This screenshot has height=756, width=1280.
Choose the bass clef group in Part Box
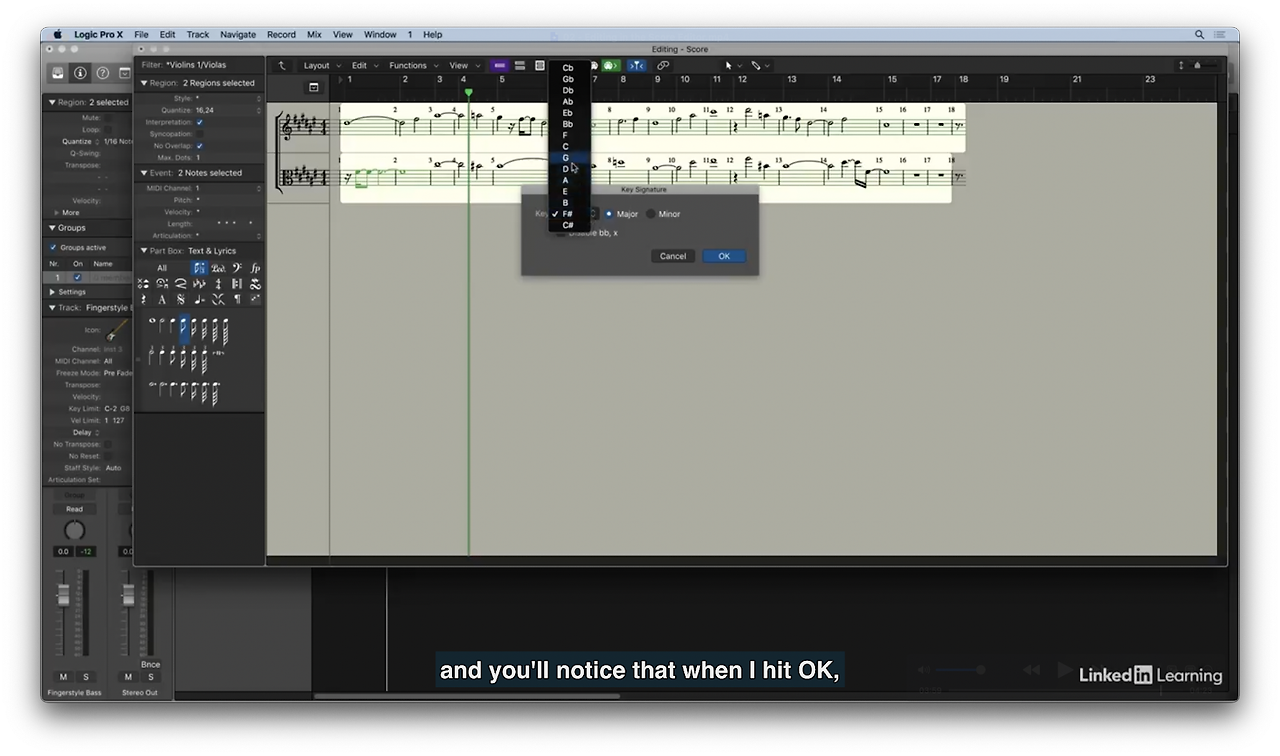[x=237, y=268]
